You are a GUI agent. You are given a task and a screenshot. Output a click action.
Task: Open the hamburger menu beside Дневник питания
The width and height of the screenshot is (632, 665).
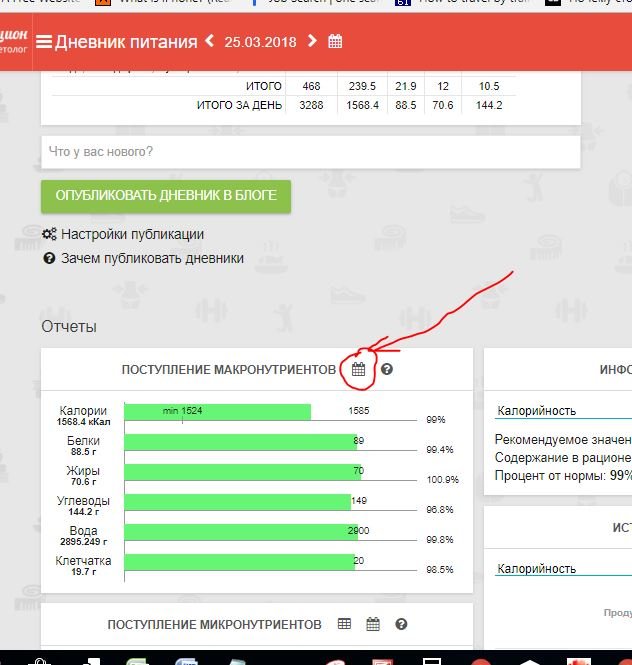click(x=44, y=42)
